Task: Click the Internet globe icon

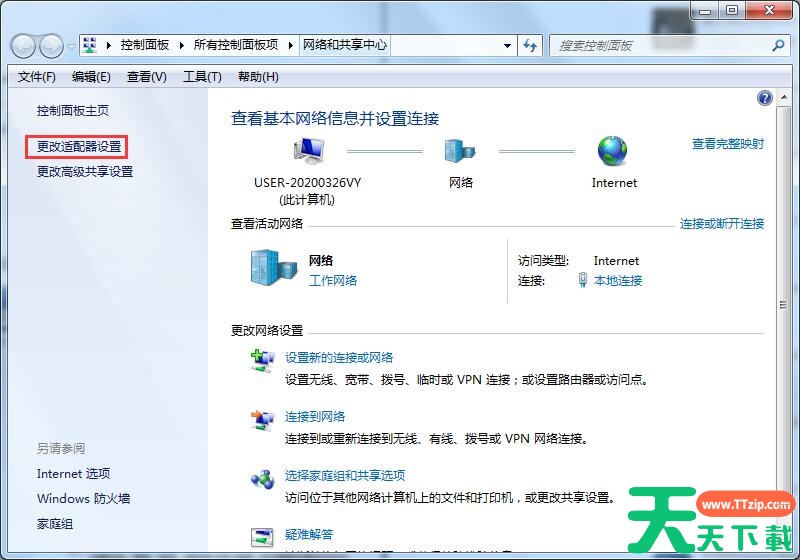Action: tap(612, 151)
